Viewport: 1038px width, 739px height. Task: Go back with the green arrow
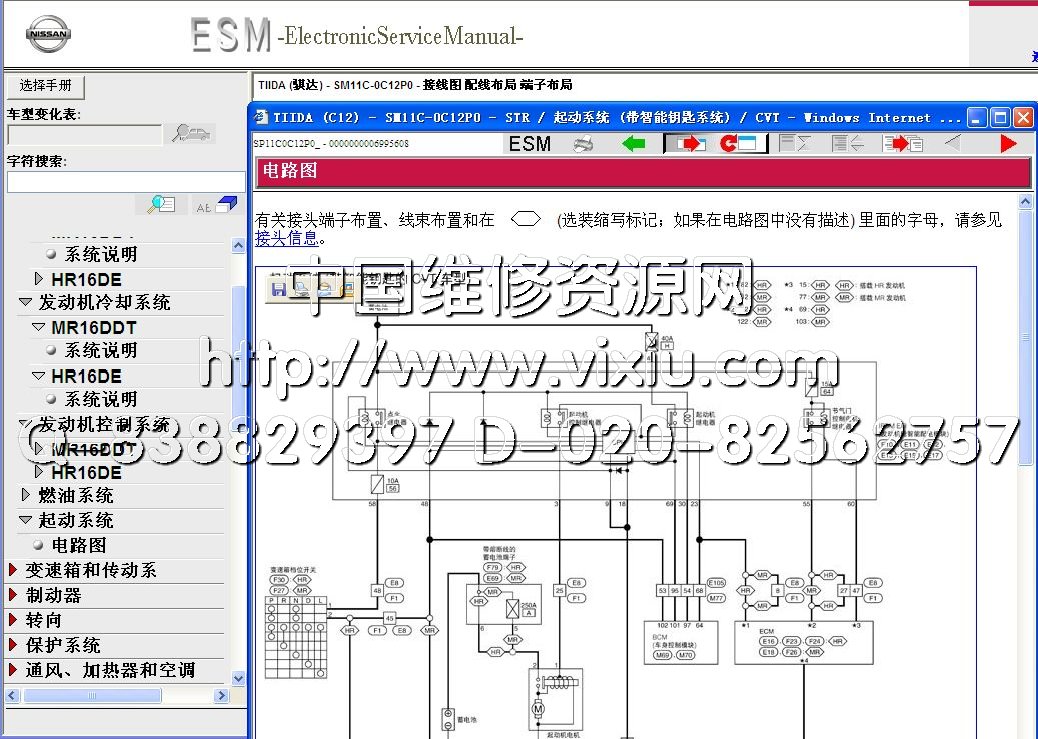pos(634,143)
